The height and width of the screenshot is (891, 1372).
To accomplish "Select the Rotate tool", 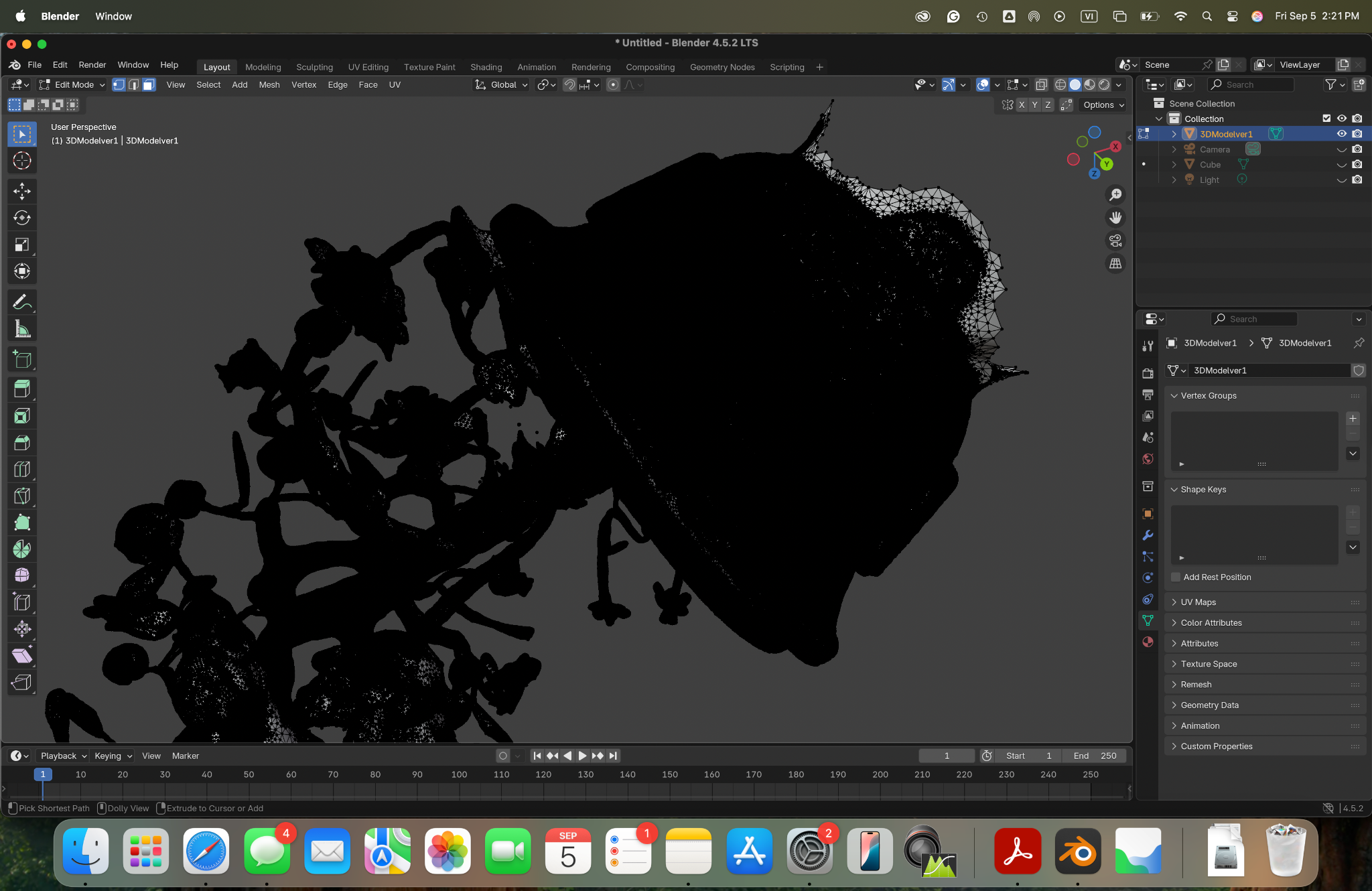I will 21,218.
